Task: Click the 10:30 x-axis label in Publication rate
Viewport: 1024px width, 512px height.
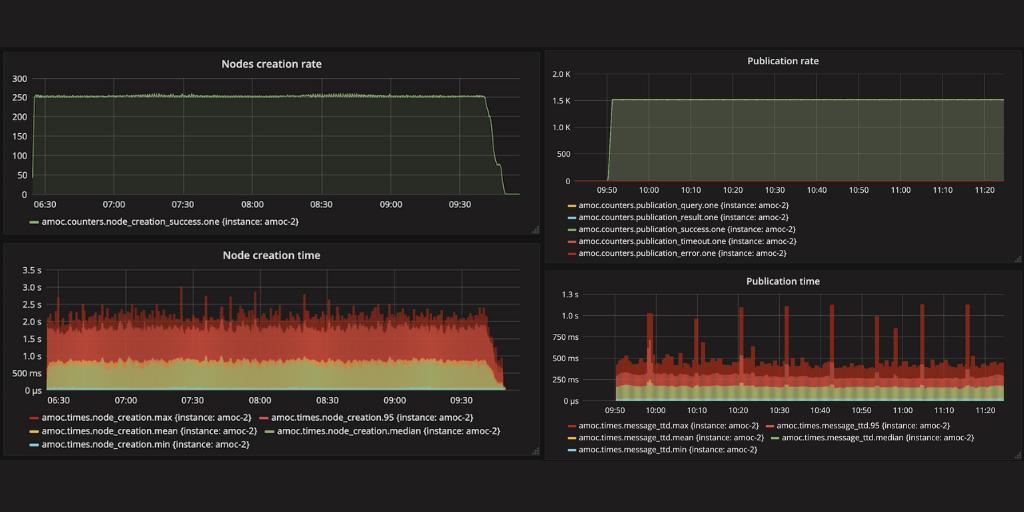Action: 775,190
